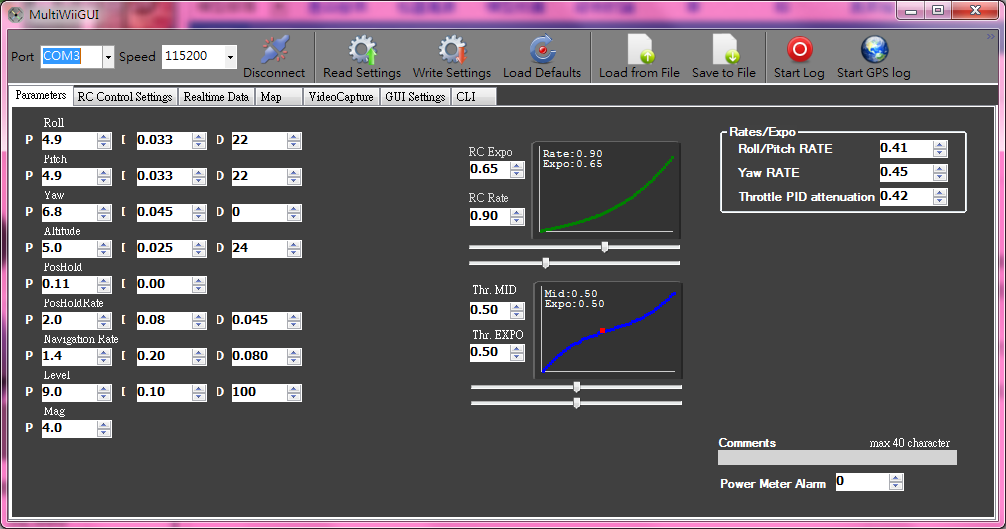This screenshot has width=1006, height=529.
Task: Switch to RC Control Settings tab
Action: click(x=125, y=97)
